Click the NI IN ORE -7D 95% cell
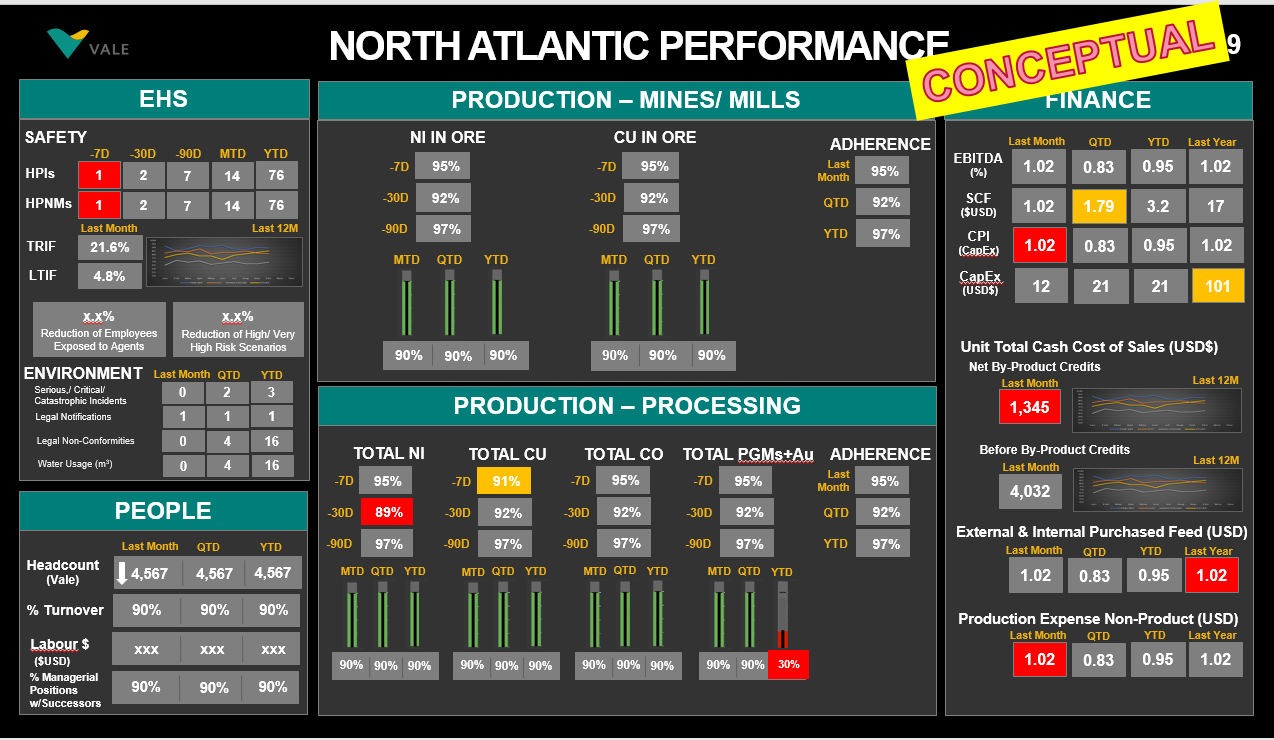This screenshot has width=1274, height=740. pos(442,167)
